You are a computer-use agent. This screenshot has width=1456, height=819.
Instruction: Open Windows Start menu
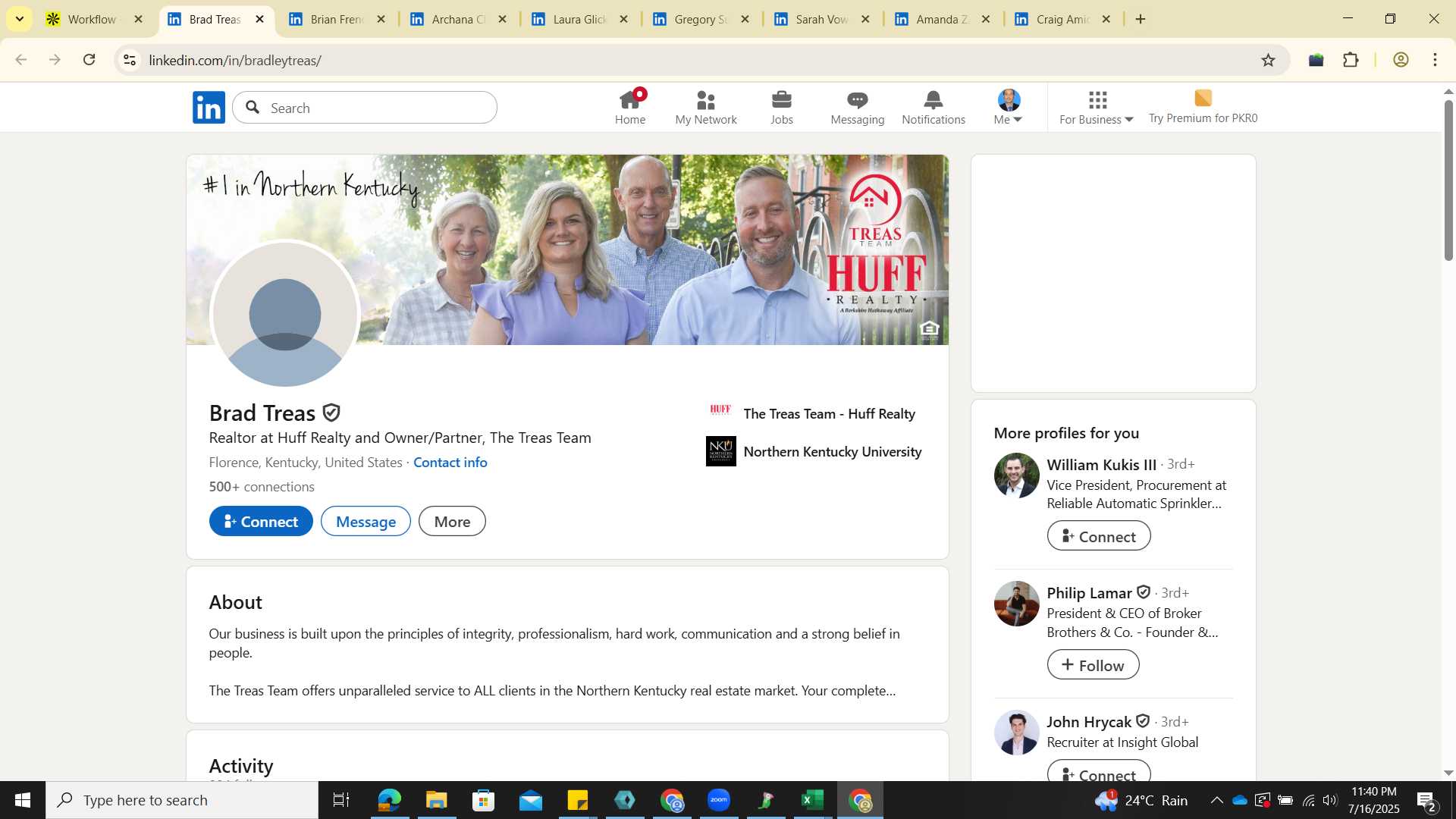(23, 800)
